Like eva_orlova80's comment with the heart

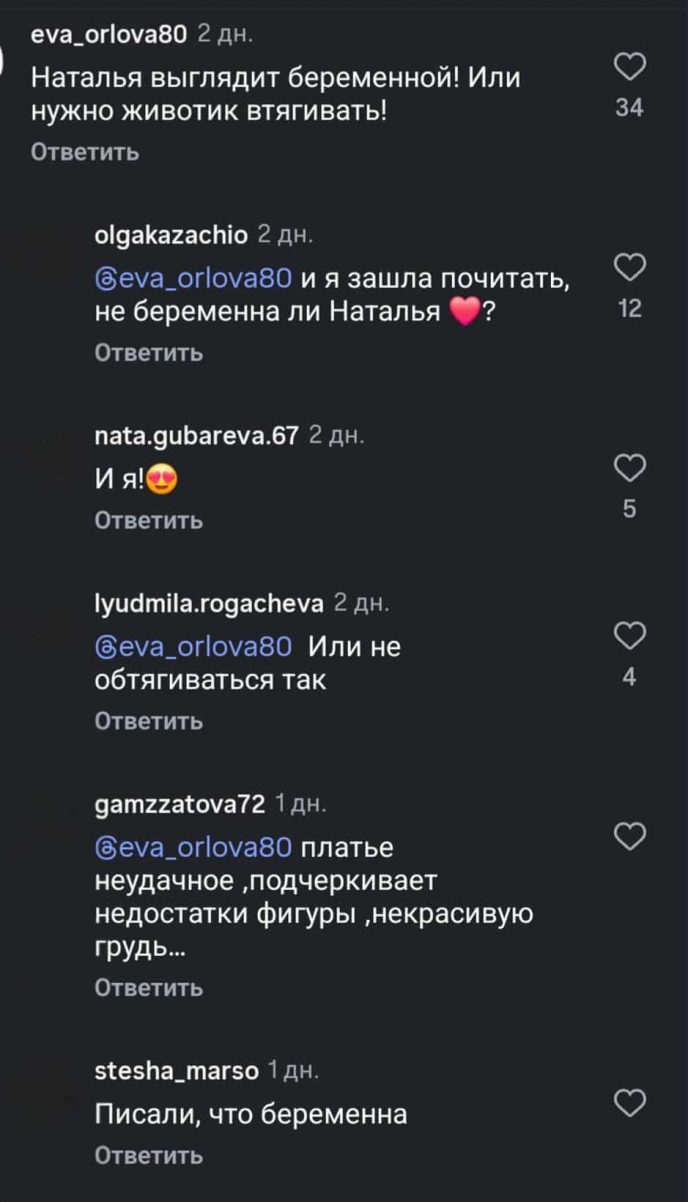click(x=629, y=67)
